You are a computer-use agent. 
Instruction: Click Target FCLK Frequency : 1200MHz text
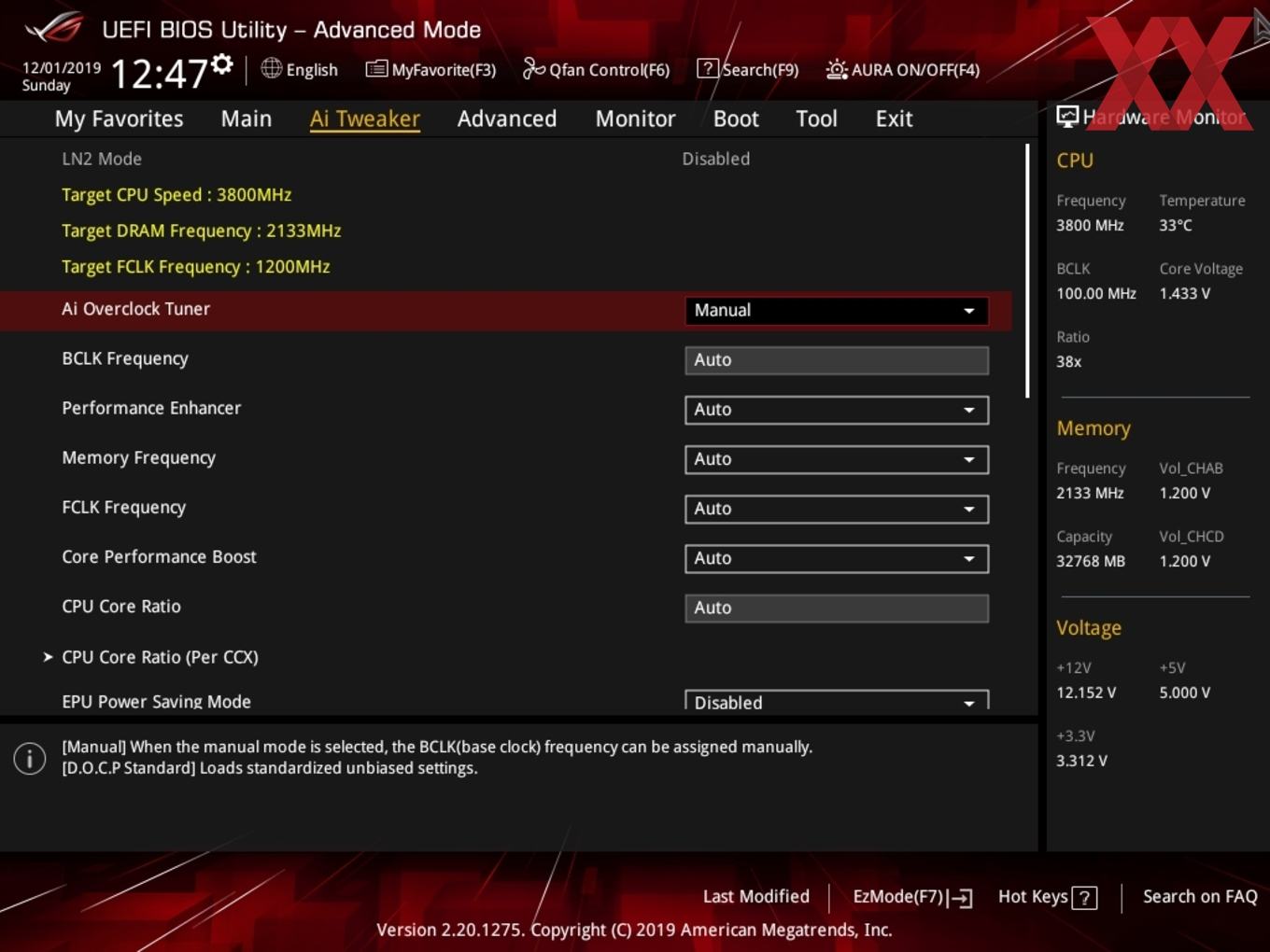point(196,267)
